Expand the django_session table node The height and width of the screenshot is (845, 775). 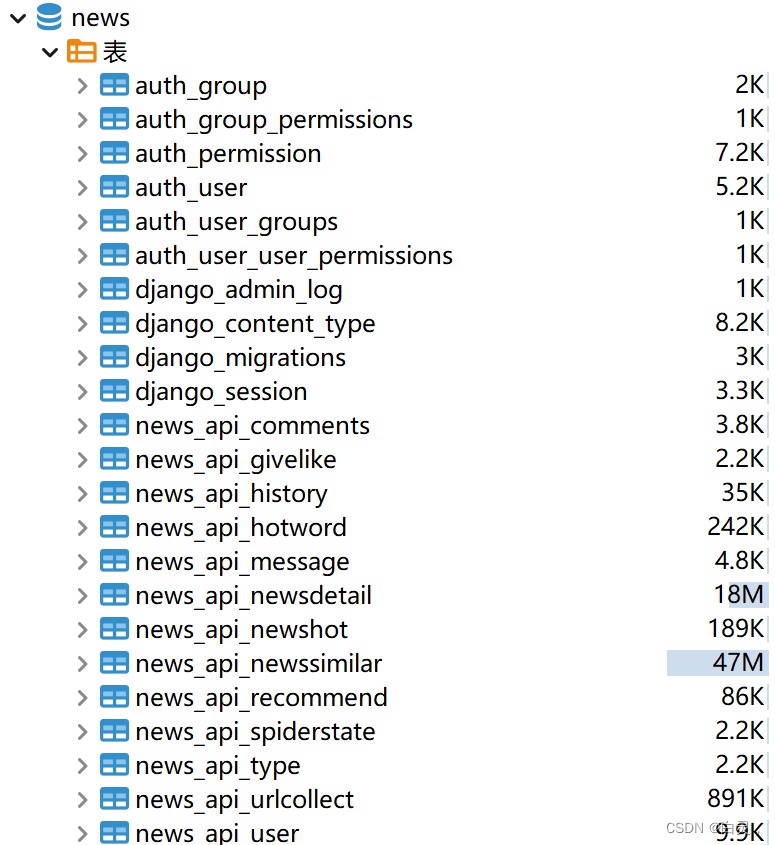click(x=82, y=391)
